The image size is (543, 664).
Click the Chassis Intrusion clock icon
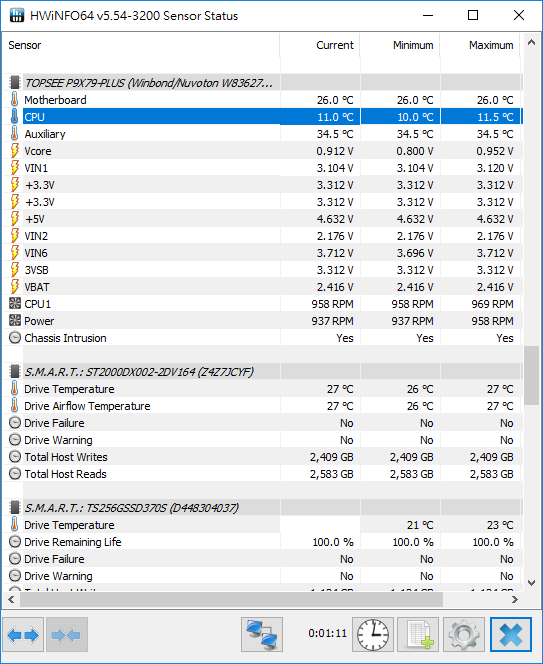(15, 338)
